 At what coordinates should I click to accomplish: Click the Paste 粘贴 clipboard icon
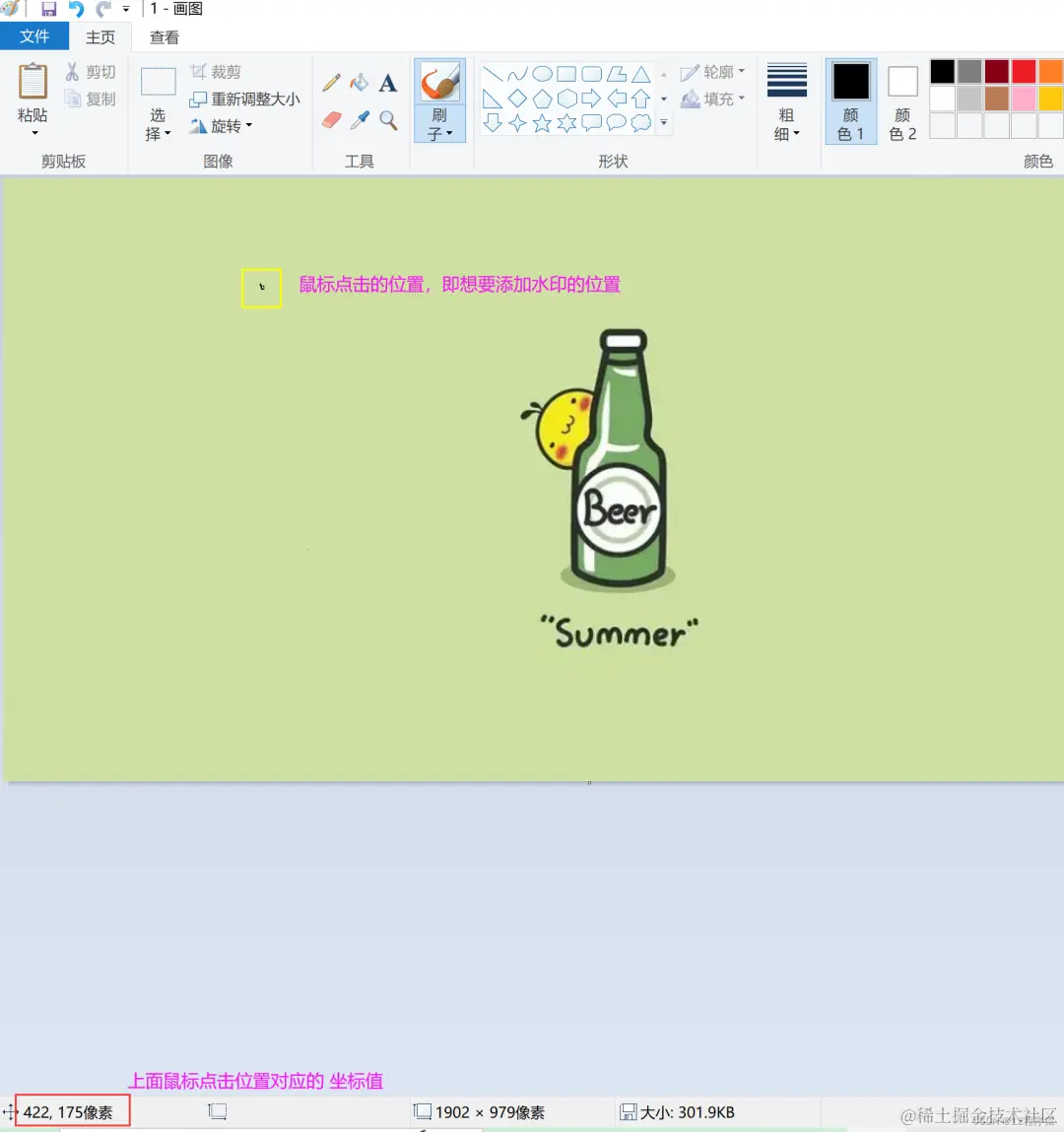pyautogui.click(x=33, y=81)
